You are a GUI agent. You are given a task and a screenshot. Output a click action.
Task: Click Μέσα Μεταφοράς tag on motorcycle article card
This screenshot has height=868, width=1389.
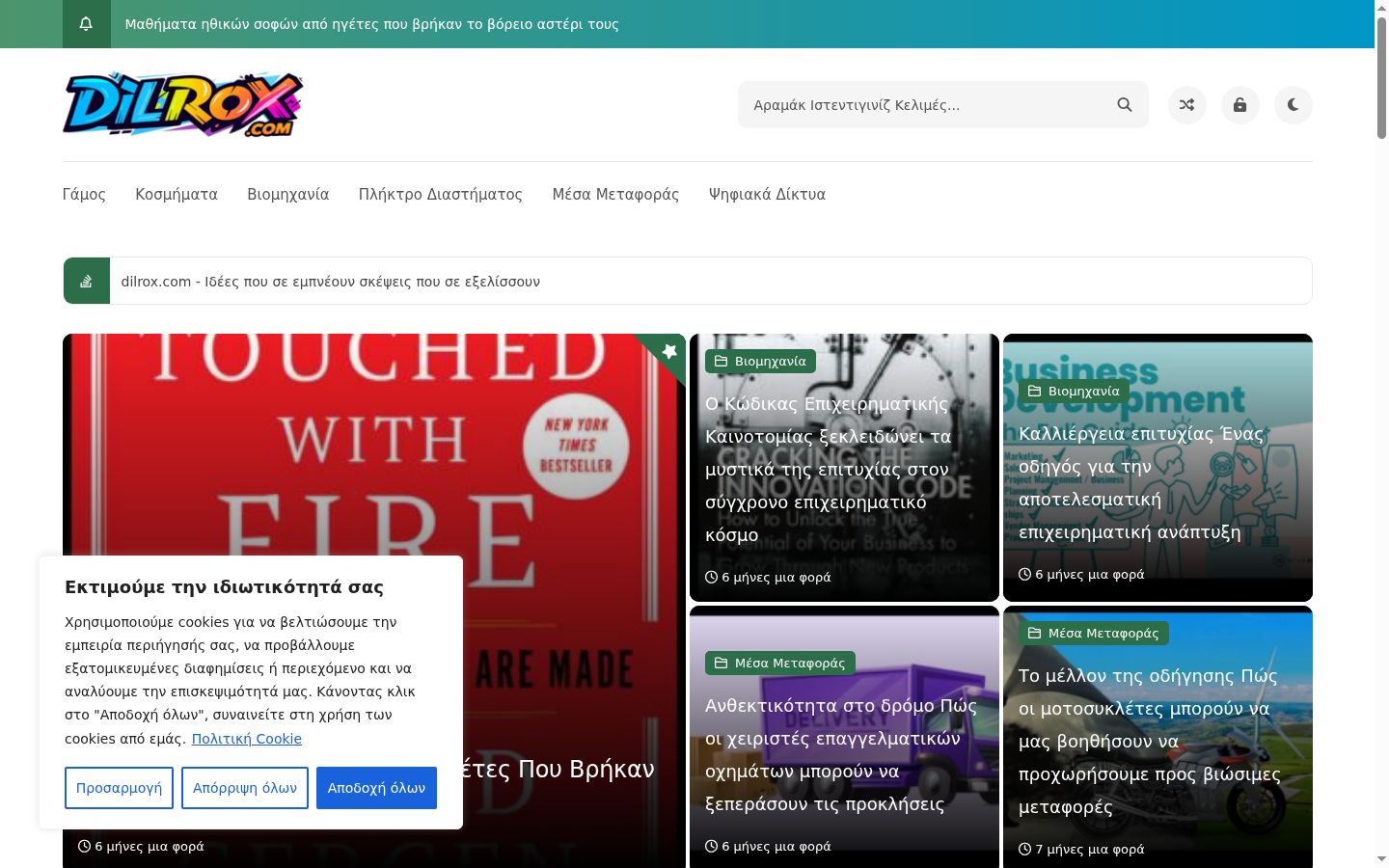pos(1094,634)
